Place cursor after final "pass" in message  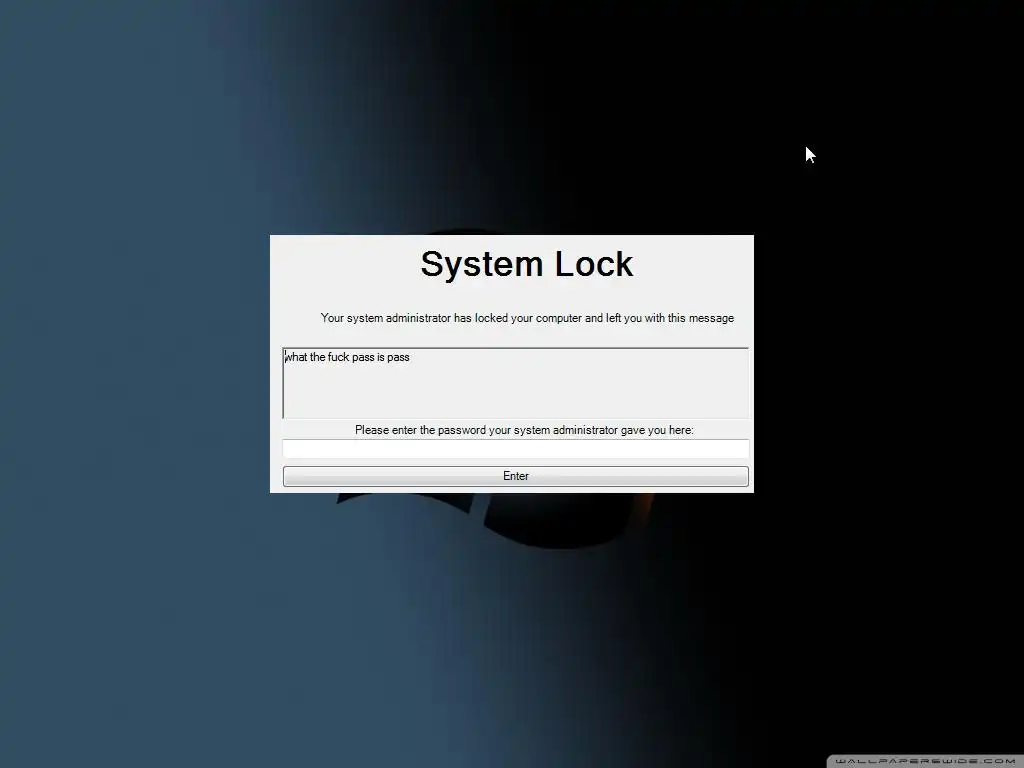[x=411, y=357]
